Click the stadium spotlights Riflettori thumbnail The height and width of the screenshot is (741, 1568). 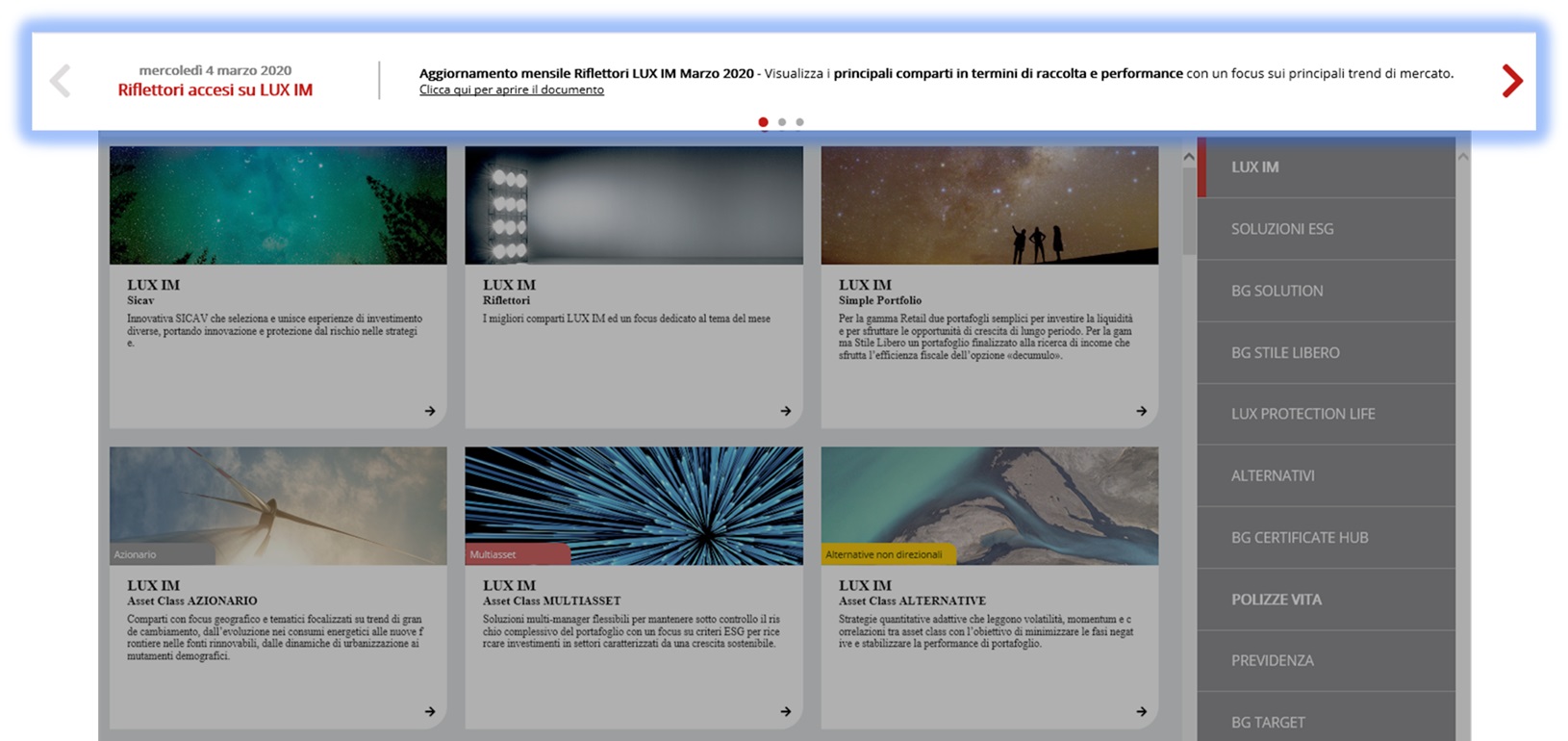(x=634, y=205)
